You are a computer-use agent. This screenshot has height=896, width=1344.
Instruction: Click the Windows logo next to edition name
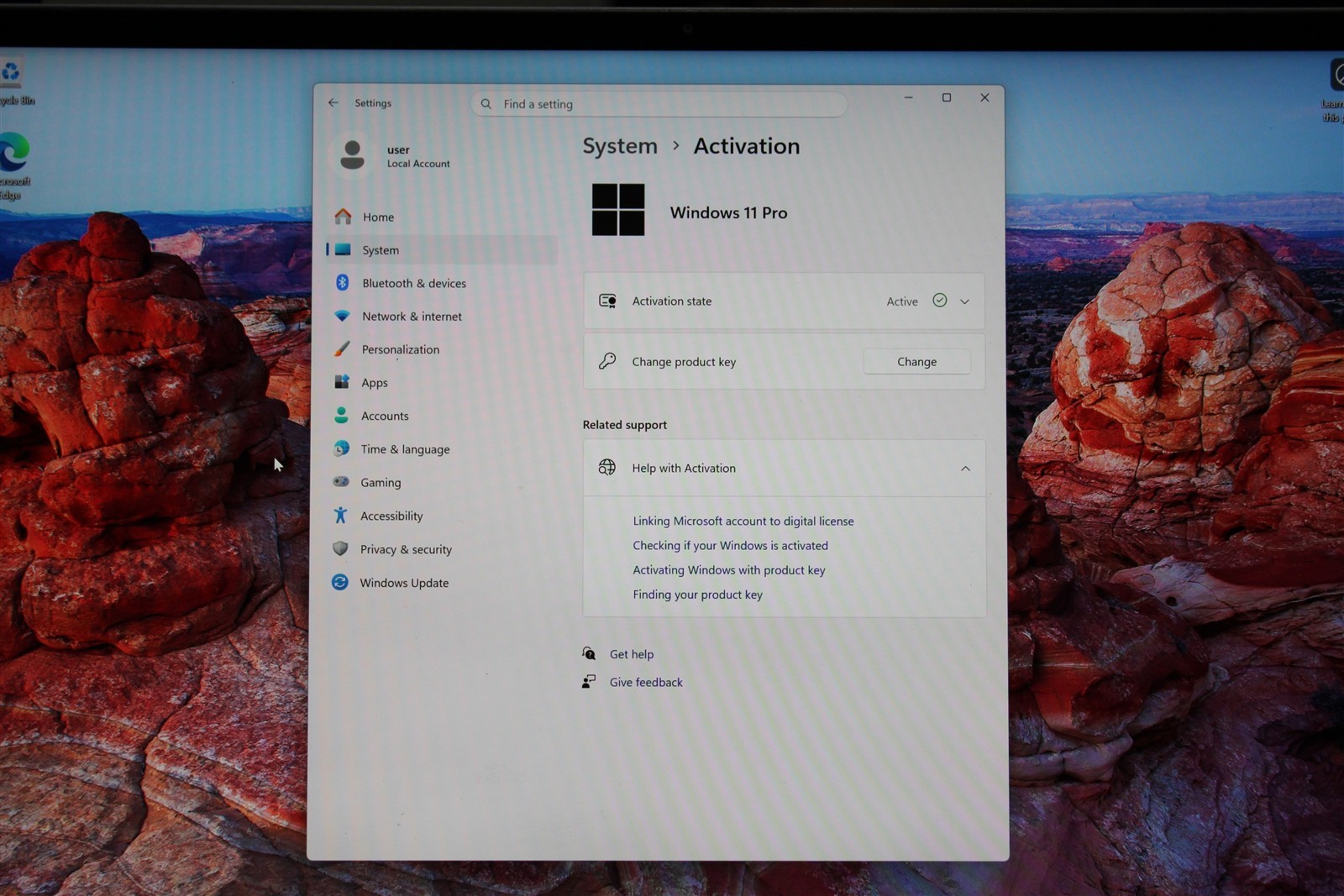pos(618,210)
